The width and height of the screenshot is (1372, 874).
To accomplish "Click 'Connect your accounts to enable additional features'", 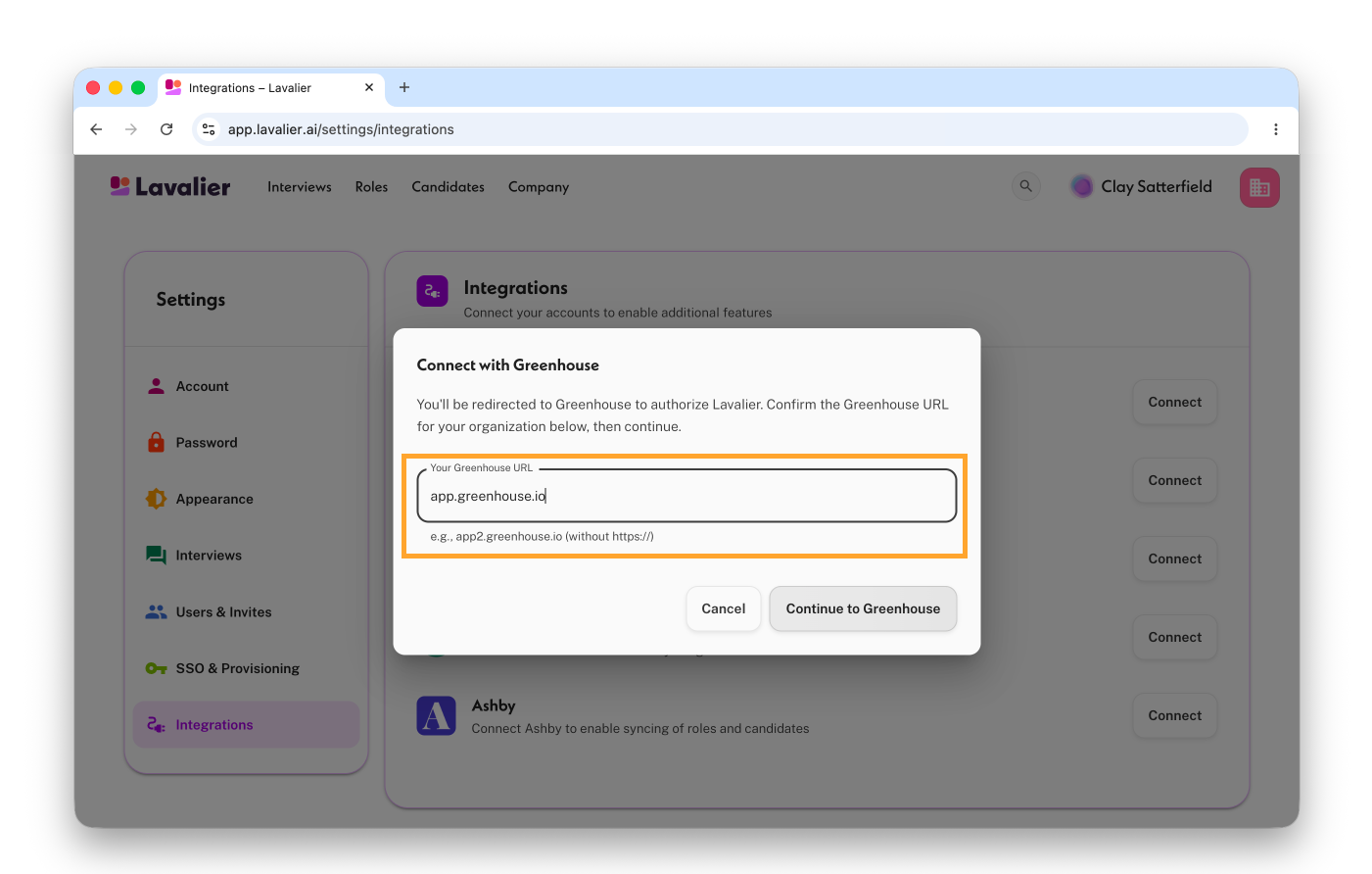I will [x=618, y=313].
